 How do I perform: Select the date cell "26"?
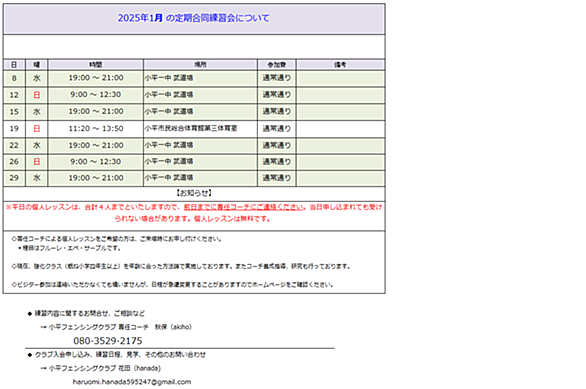tap(14, 161)
